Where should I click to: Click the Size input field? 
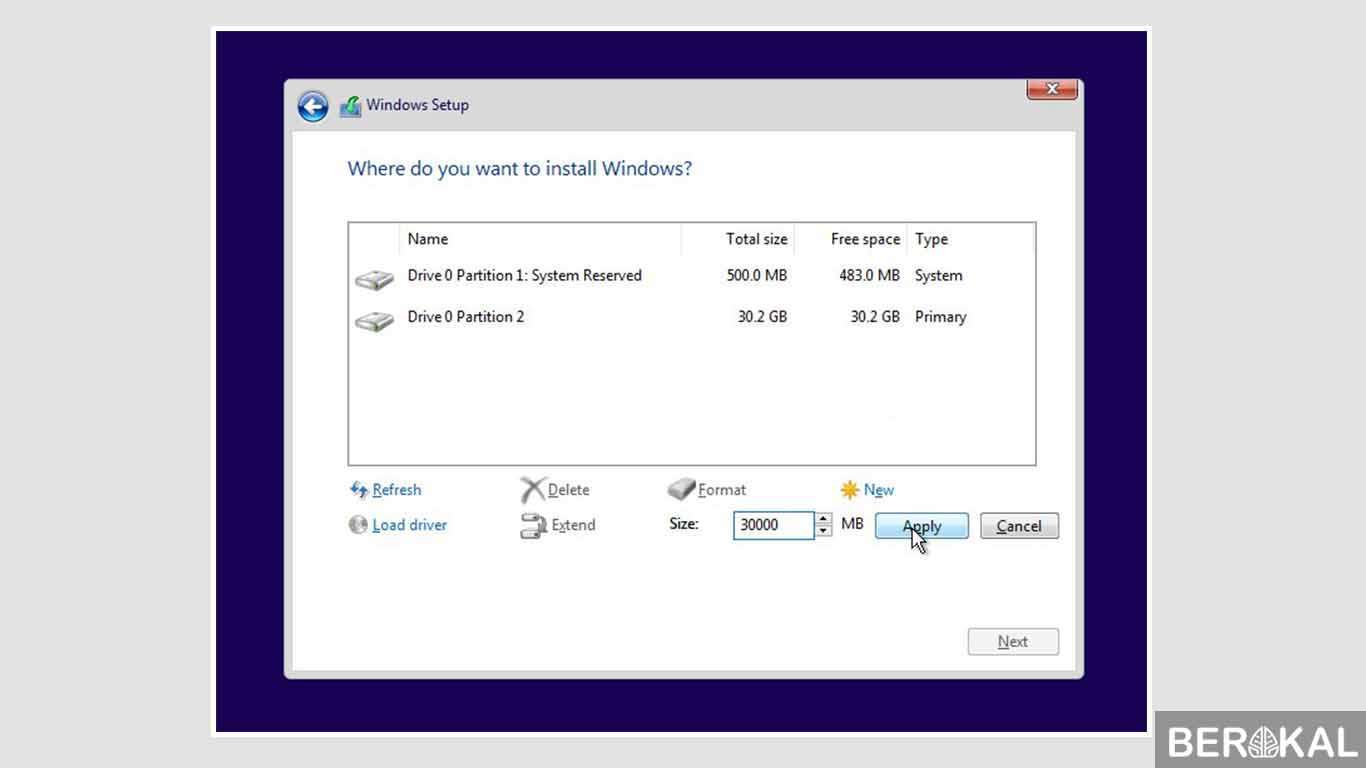pyautogui.click(x=774, y=525)
